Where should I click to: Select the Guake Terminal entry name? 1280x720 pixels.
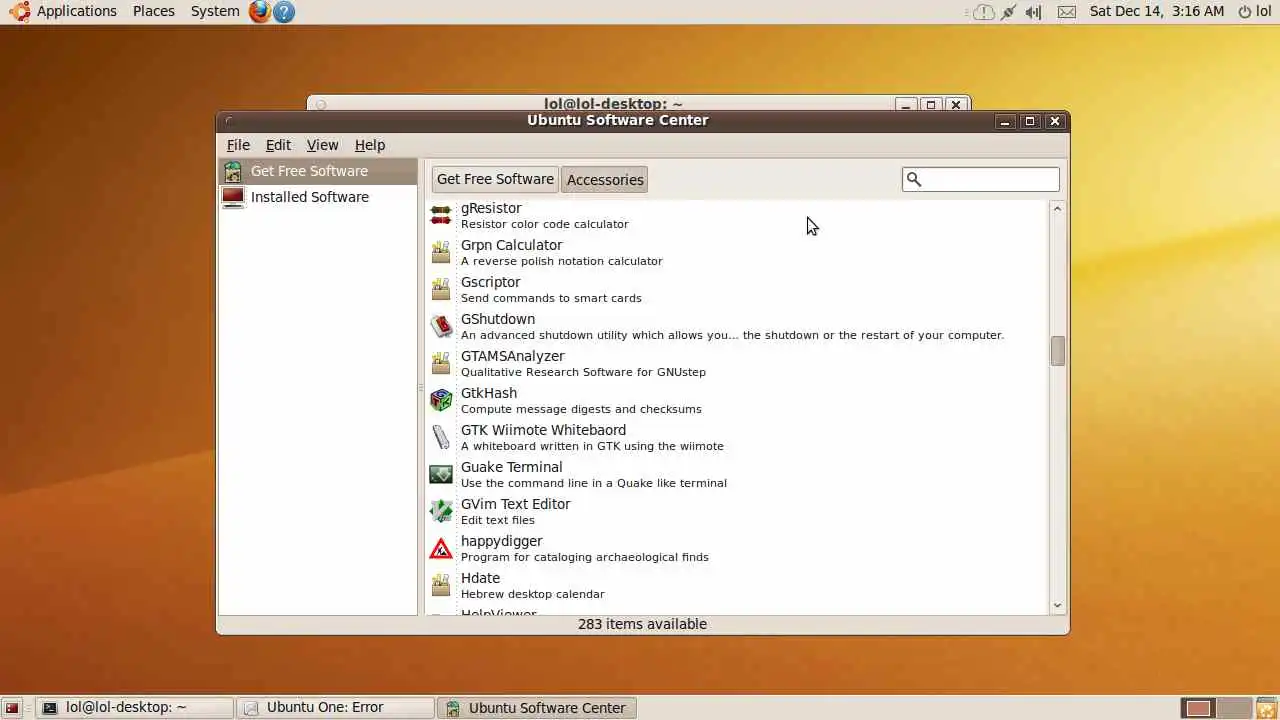pos(511,467)
